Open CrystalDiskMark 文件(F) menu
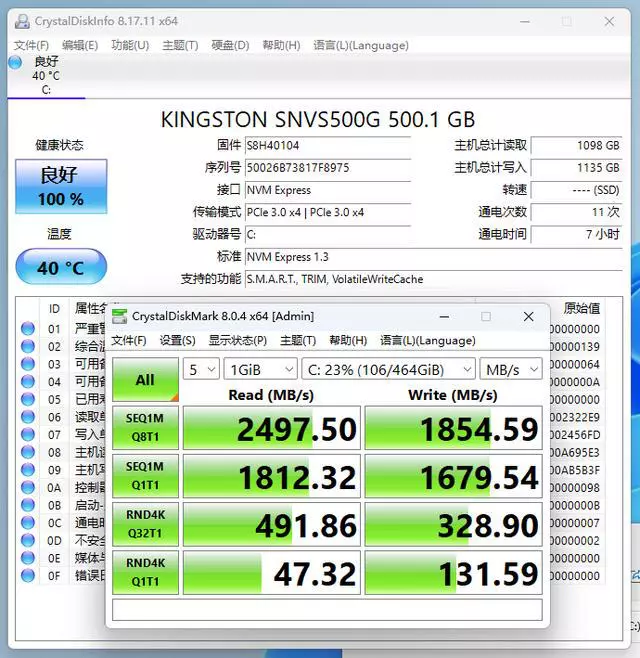Image resolution: width=640 pixels, height=658 pixels. [x=128, y=340]
